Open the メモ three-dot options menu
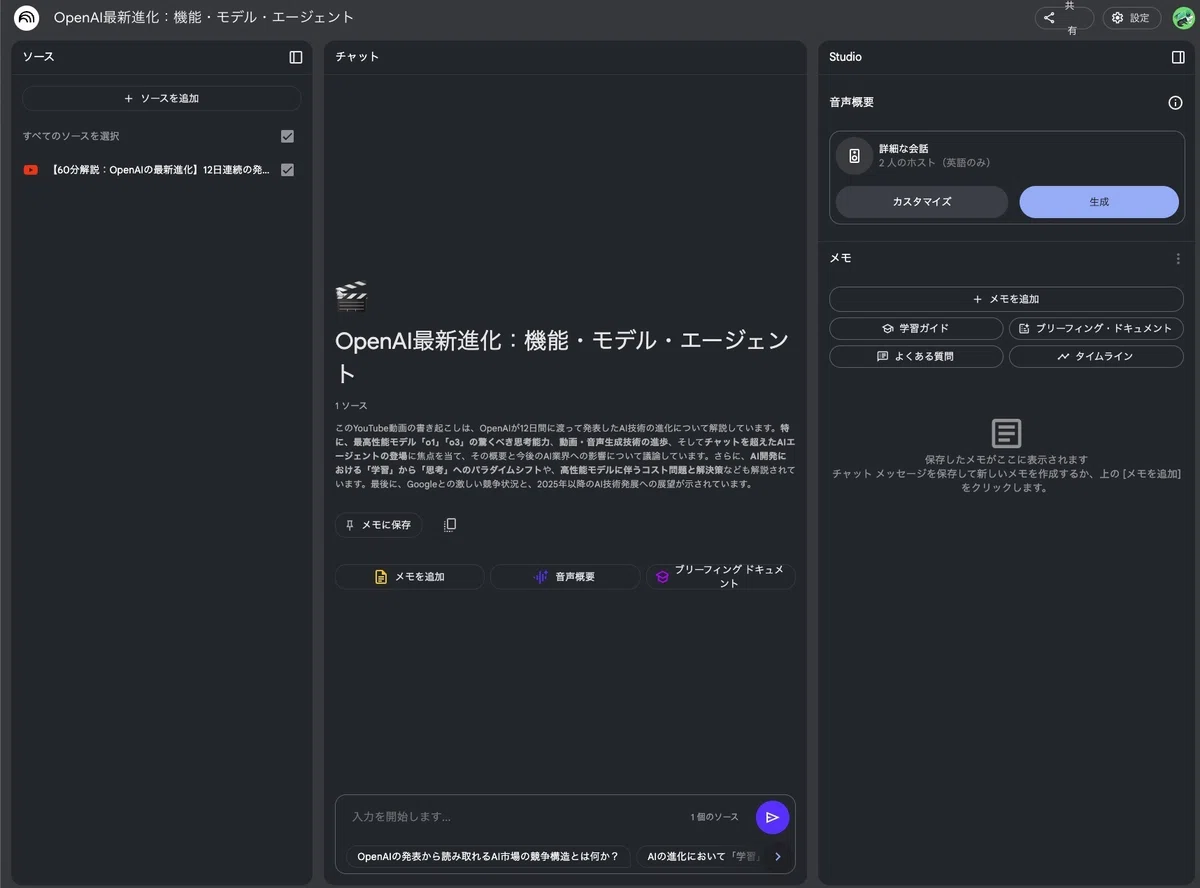This screenshot has height=888, width=1200. coord(1178,258)
